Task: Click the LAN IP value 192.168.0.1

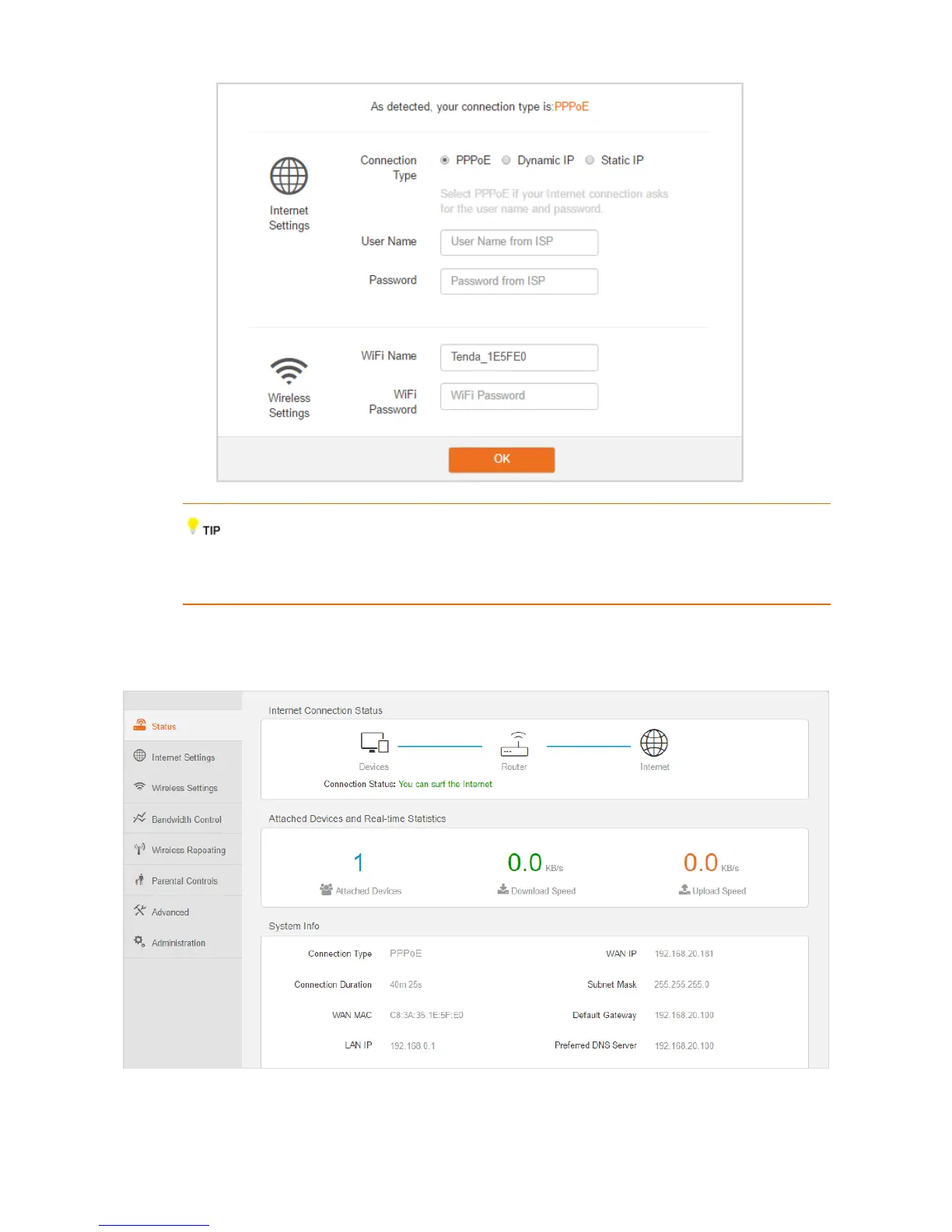Action: [x=412, y=1046]
